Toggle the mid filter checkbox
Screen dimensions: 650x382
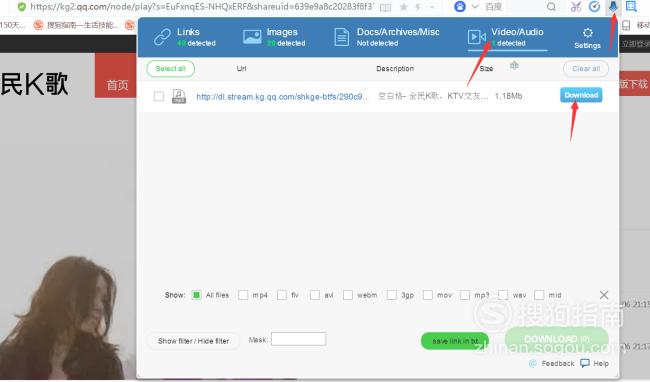[539, 295]
